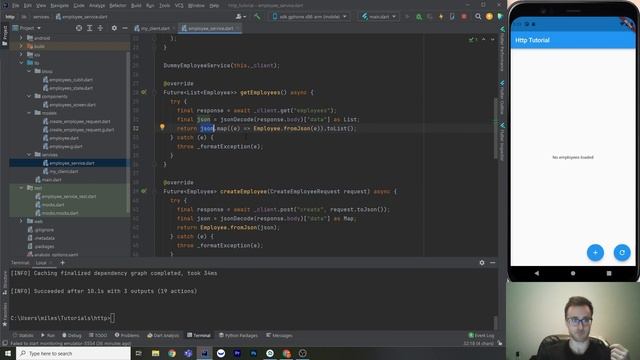Collapse the test folder

click(x=22, y=188)
